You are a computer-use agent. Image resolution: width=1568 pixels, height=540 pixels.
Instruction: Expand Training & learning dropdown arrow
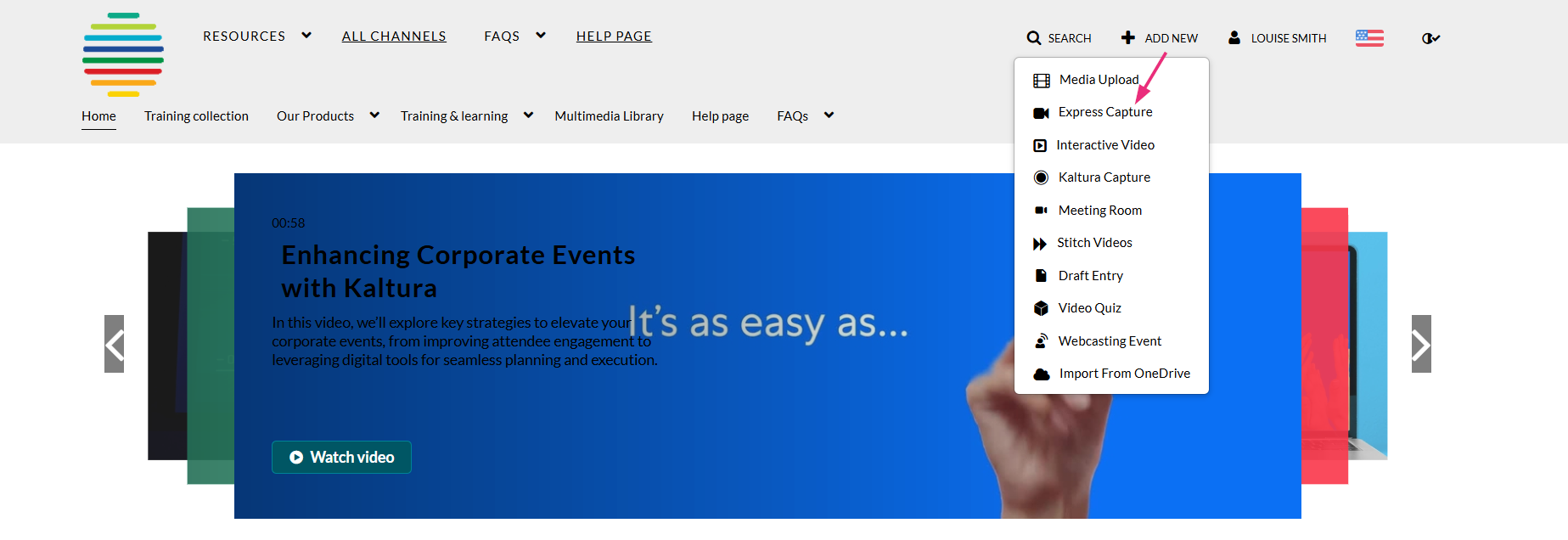pos(528,115)
